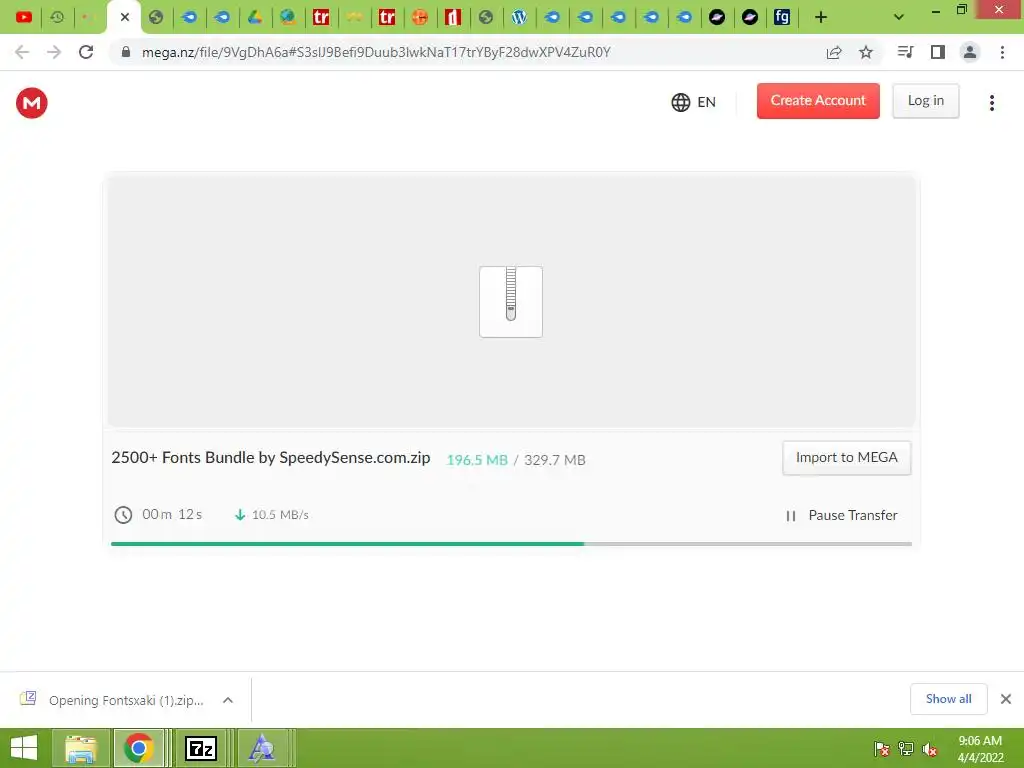Click the zip file preview icon

511,302
